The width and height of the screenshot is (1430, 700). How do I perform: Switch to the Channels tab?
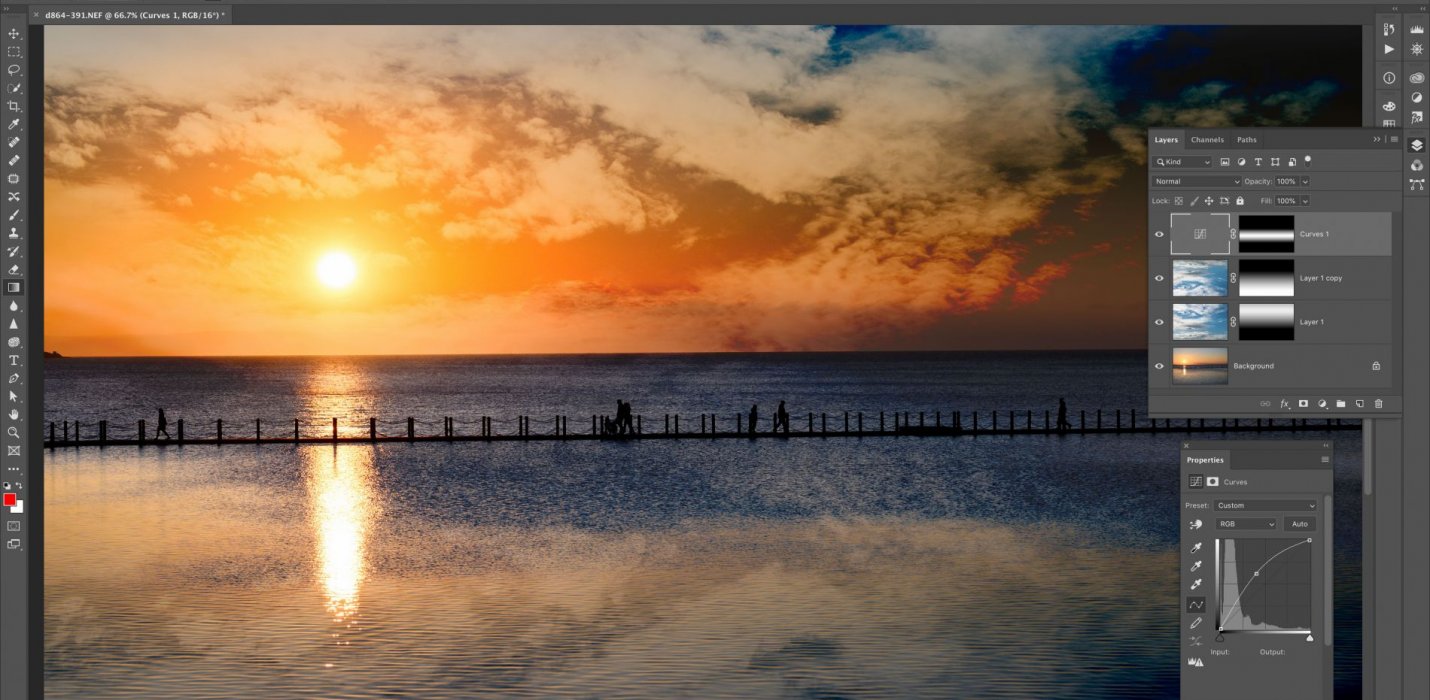pyautogui.click(x=1207, y=140)
